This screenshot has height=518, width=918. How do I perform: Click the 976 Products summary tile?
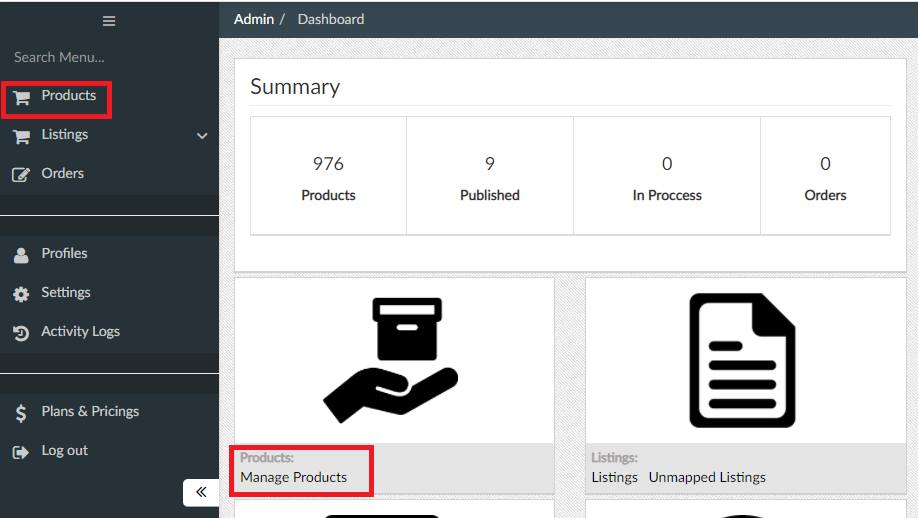pos(328,176)
